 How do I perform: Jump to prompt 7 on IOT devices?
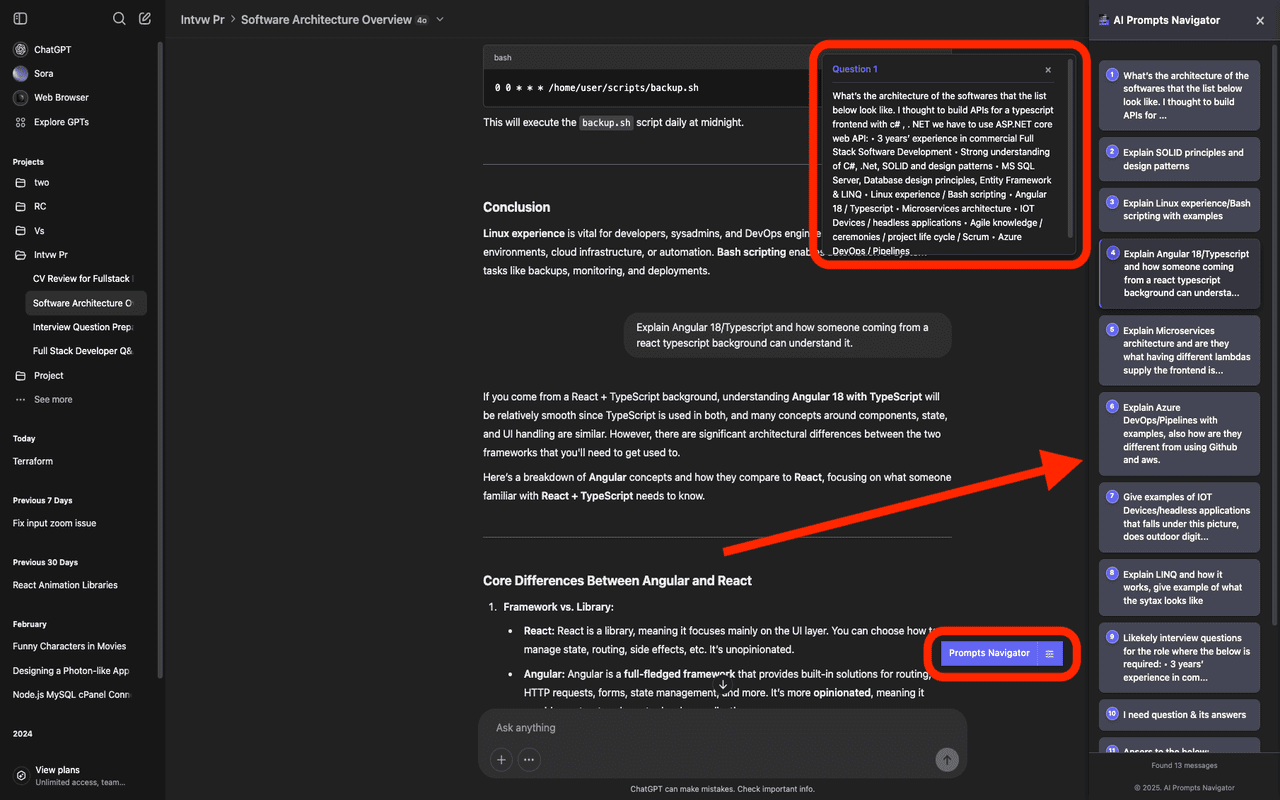1179,517
